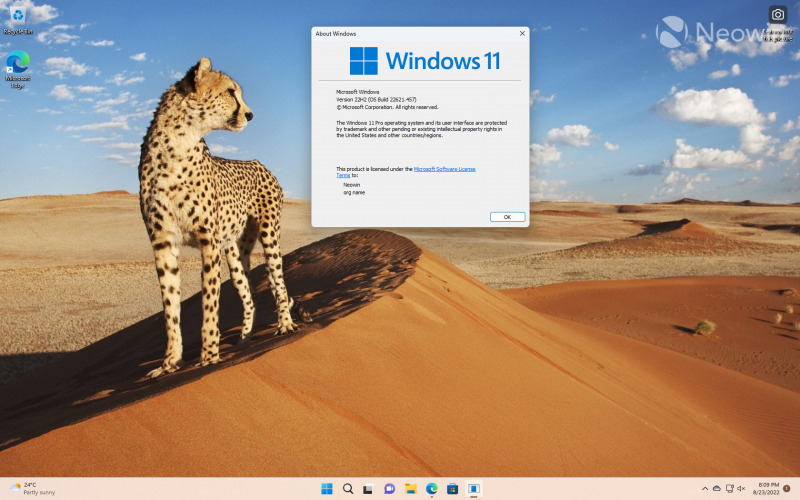
Task: Select the active winver taskbar icon
Action: (473, 489)
